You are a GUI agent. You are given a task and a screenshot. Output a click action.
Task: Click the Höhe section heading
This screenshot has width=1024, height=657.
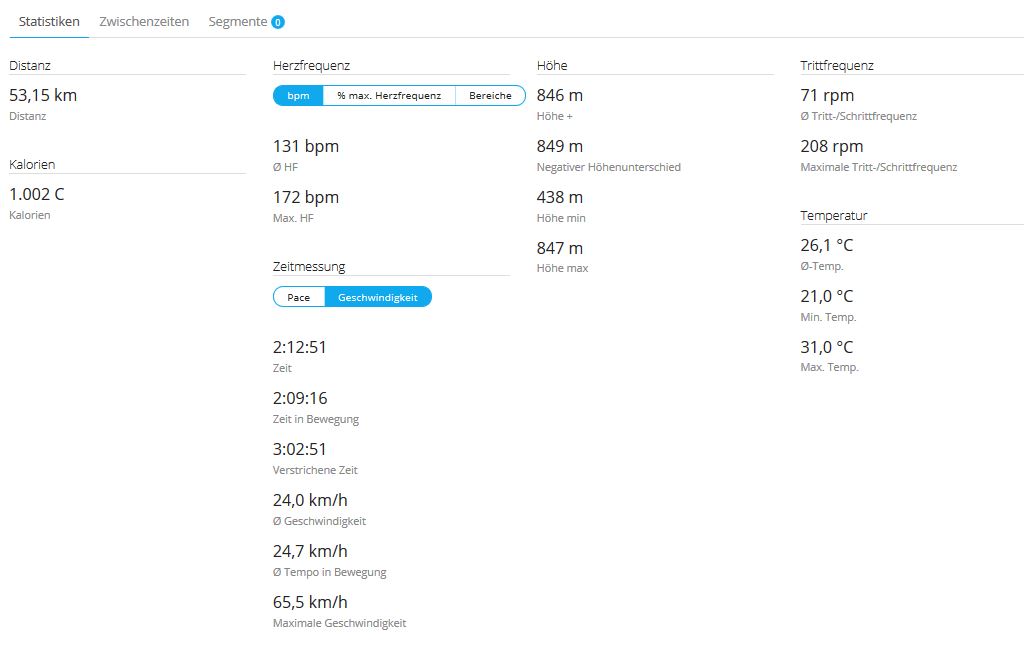[552, 65]
